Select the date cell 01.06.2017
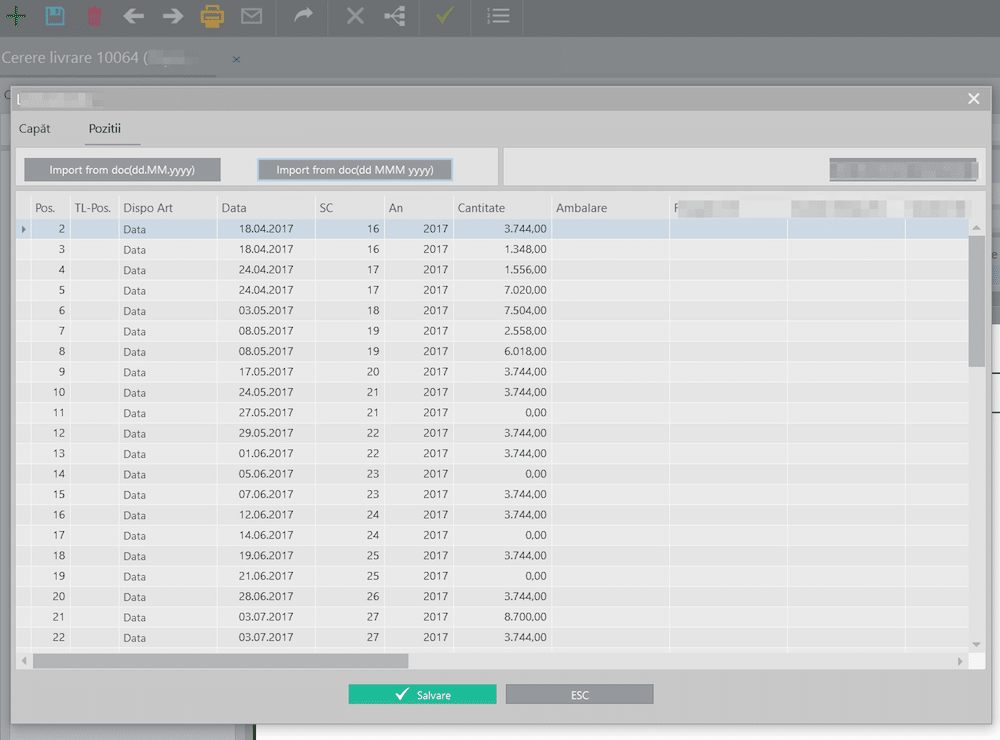Image resolution: width=1000 pixels, height=740 pixels. pos(267,454)
